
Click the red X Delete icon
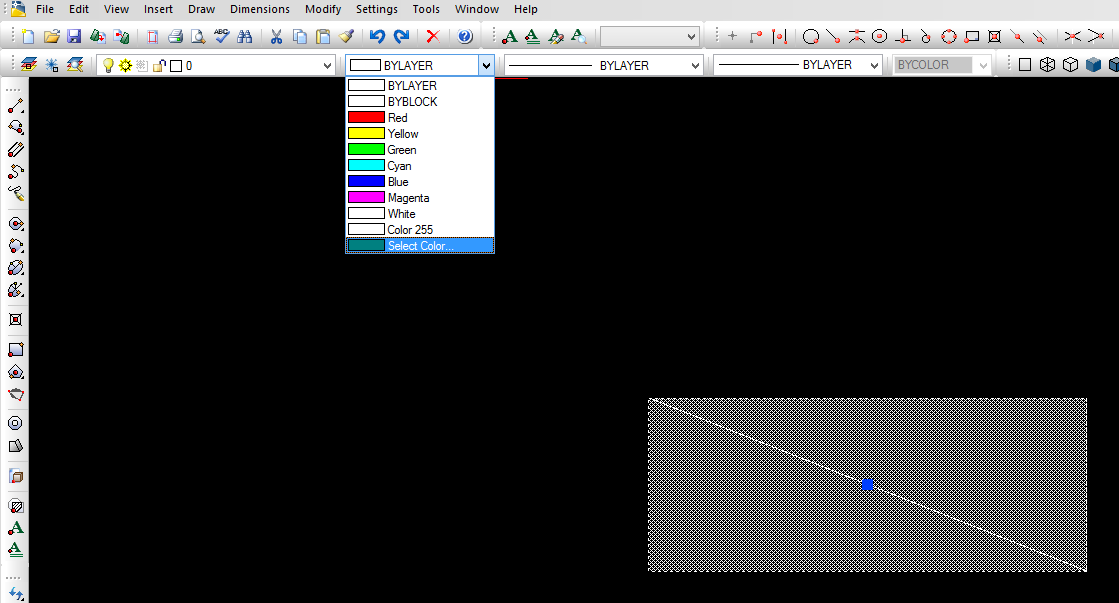(x=432, y=36)
